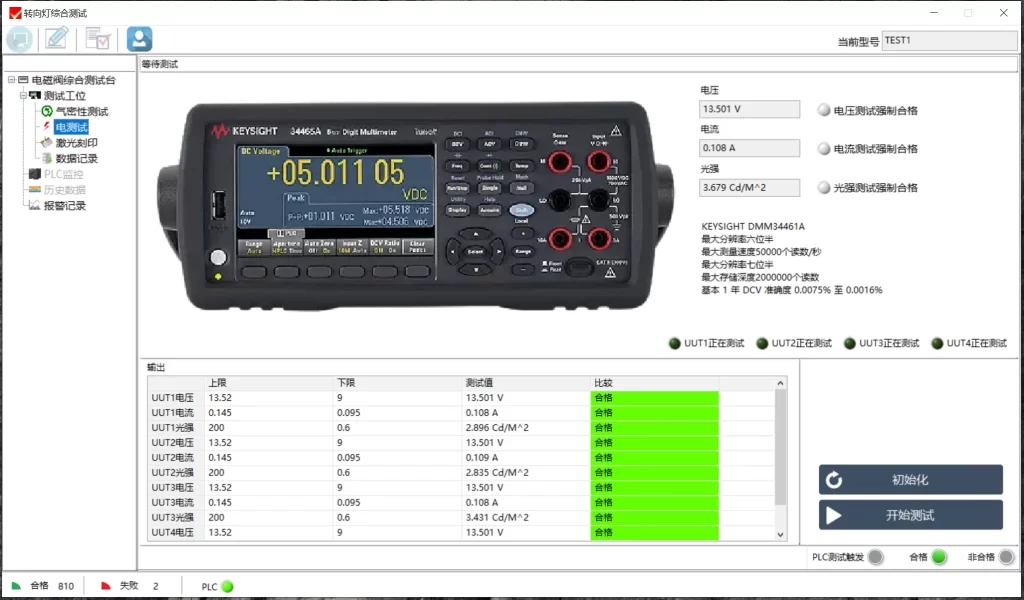Click the output table vertical scrollbar thumb
This screenshot has height=600, width=1024.
tap(780, 447)
